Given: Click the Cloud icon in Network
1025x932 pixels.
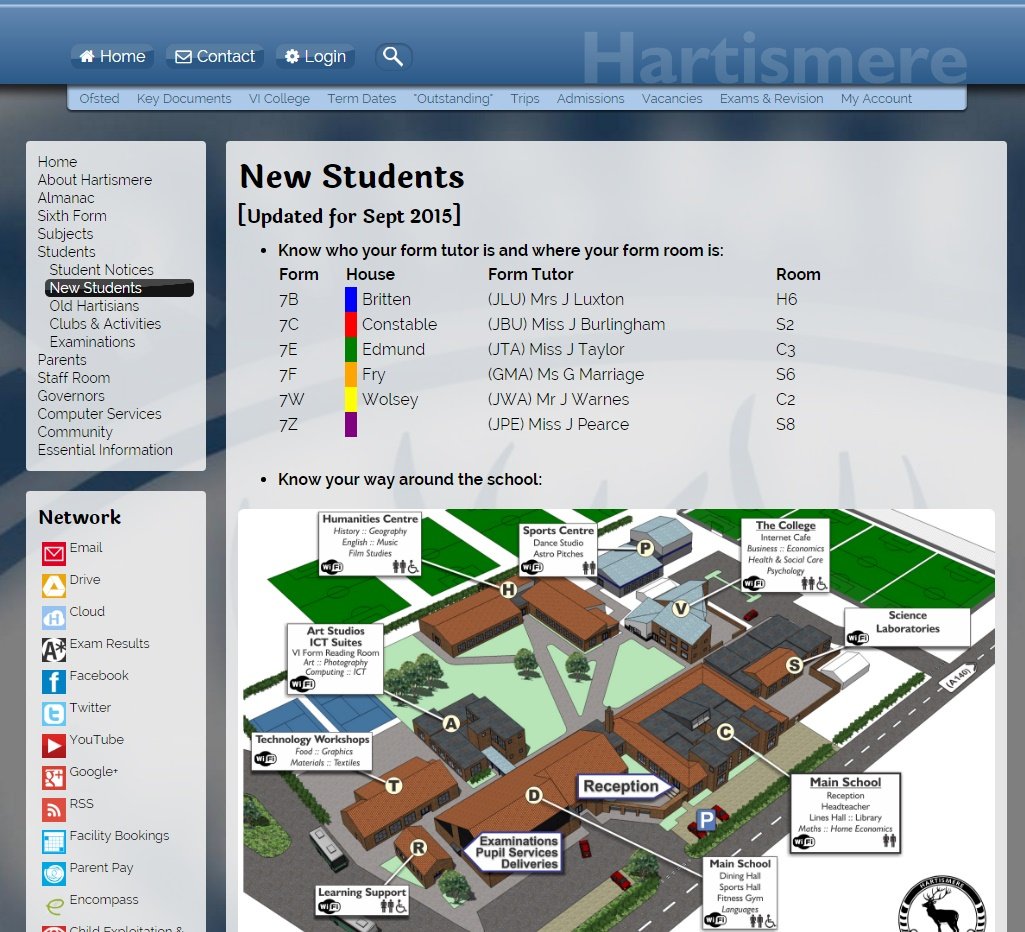Looking at the screenshot, I should point(54,617).
